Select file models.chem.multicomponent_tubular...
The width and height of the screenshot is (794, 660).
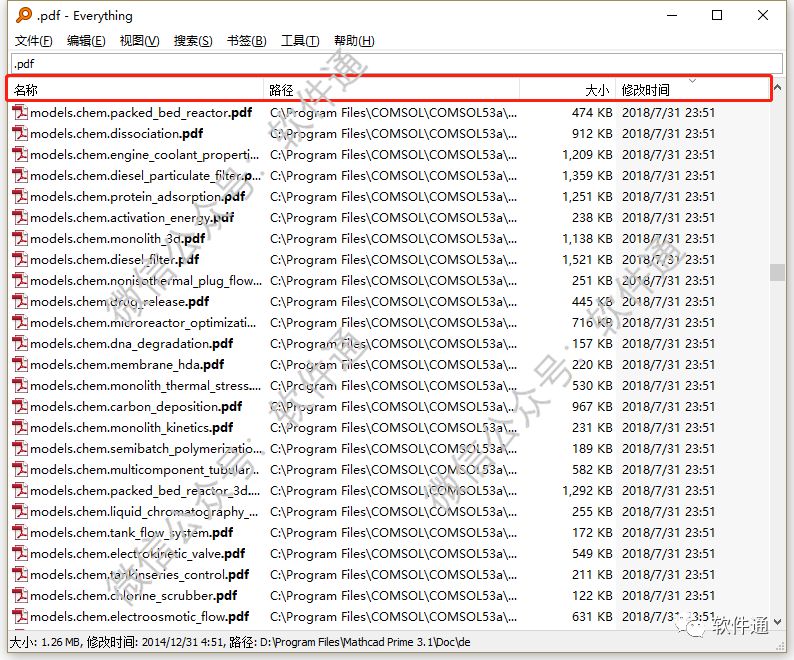[x=145, y=470]
